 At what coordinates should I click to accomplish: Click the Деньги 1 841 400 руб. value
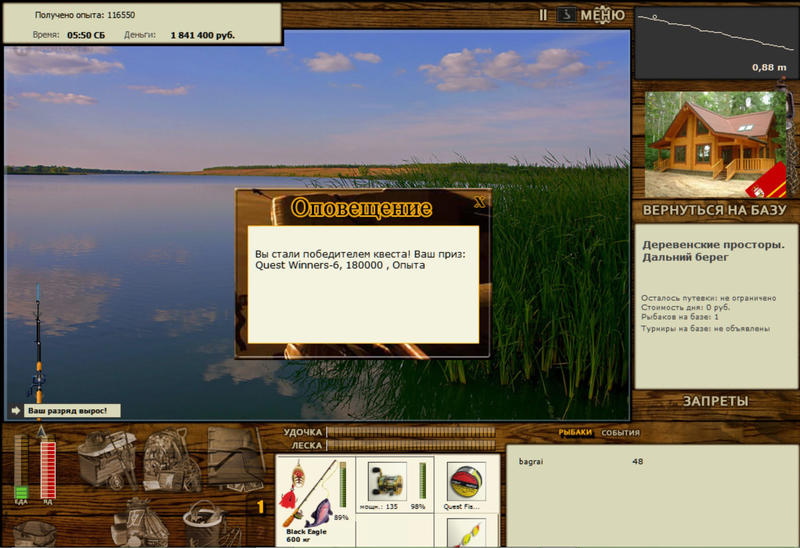click(x=203, y=35)
